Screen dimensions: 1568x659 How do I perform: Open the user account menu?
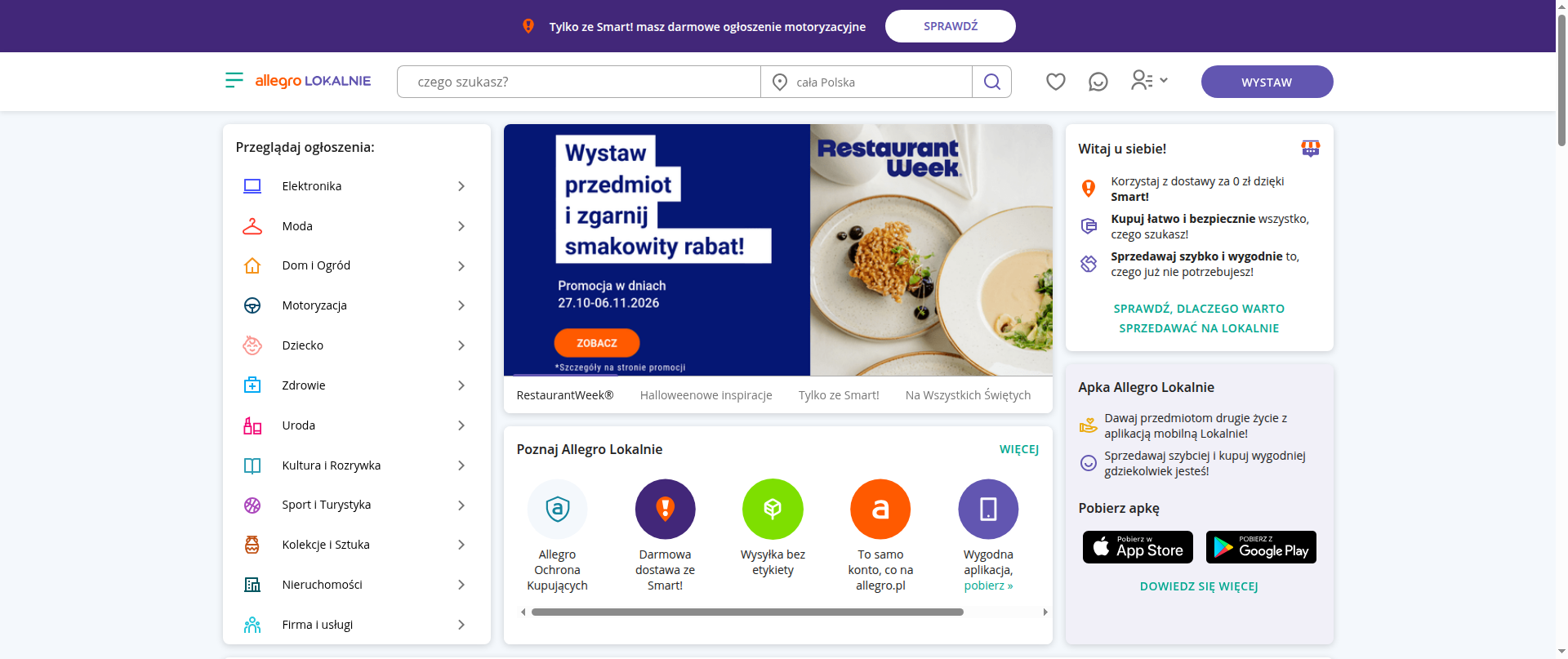[1149, 80]
